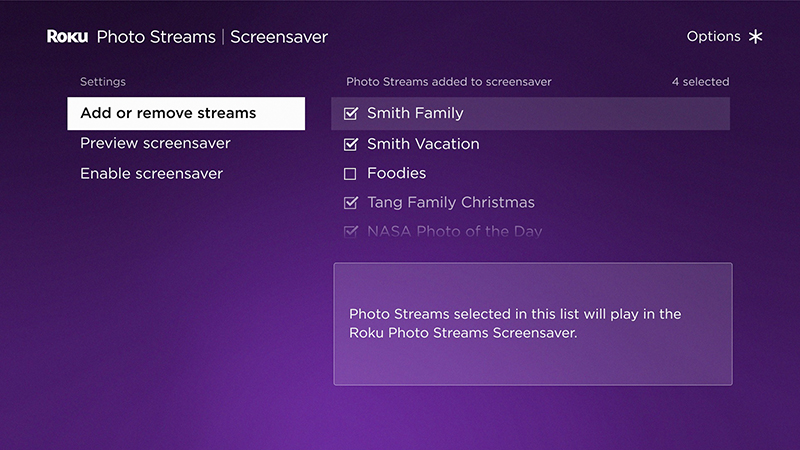The width and height of the screenshot is (800, 450).
Task: Click the screensaver description info box
Action: pyautogui.click(x=532, y=323)
